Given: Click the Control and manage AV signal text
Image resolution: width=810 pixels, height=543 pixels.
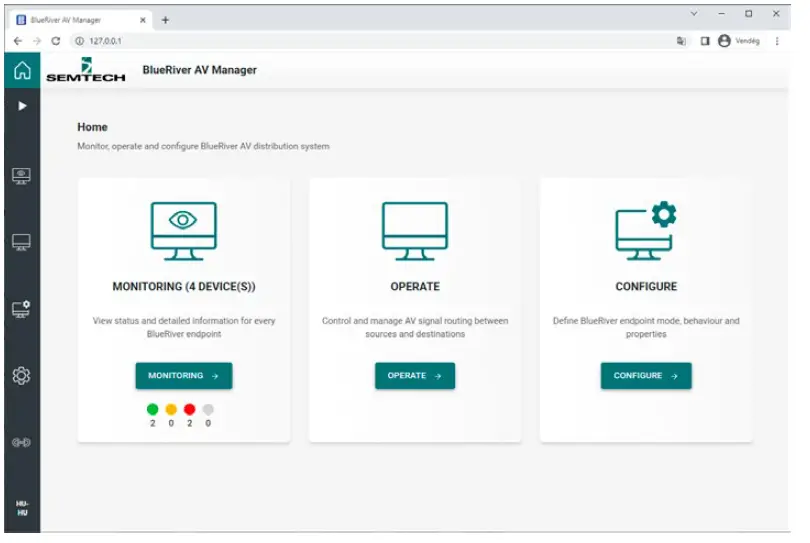Looking at the screenshot, I should pyautogui.click(x=417, y=329).
